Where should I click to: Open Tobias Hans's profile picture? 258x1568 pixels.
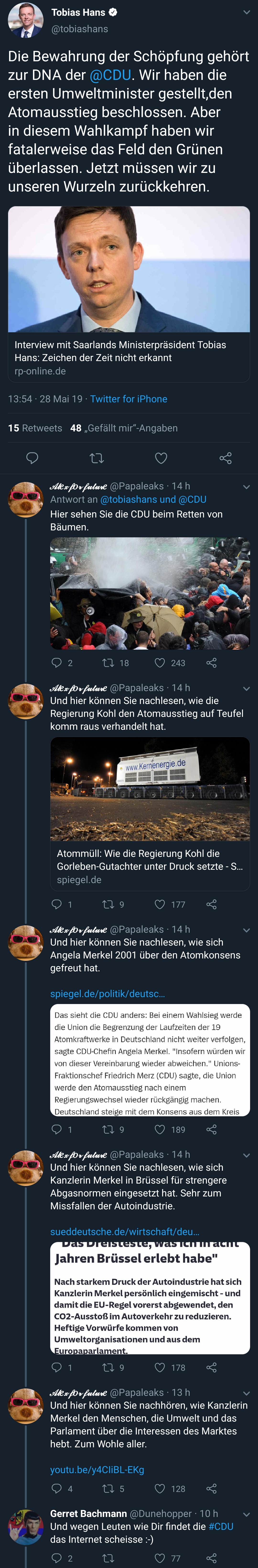click(26, 20)
